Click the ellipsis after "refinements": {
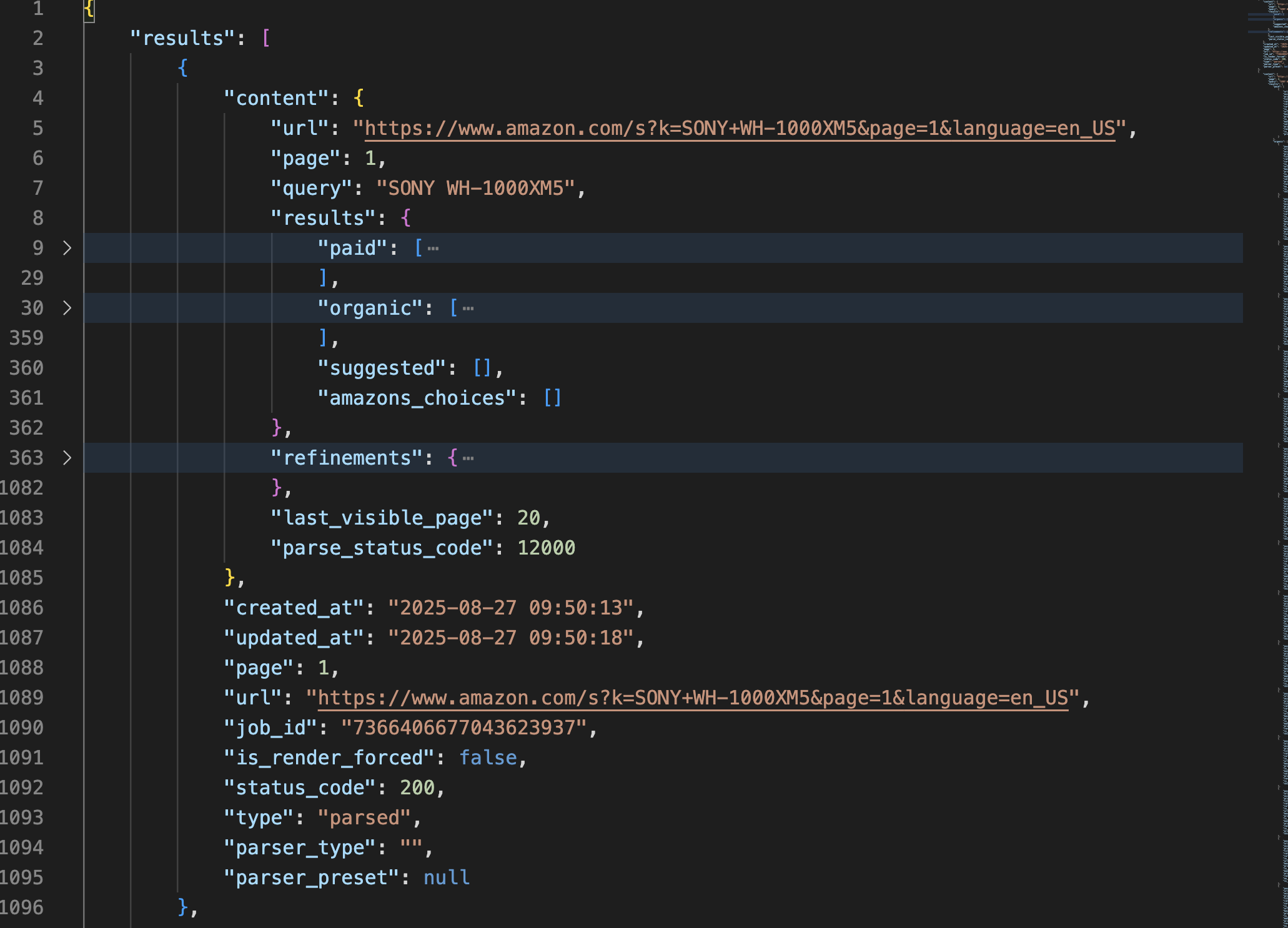1288x928 pixels. [468, 458]
